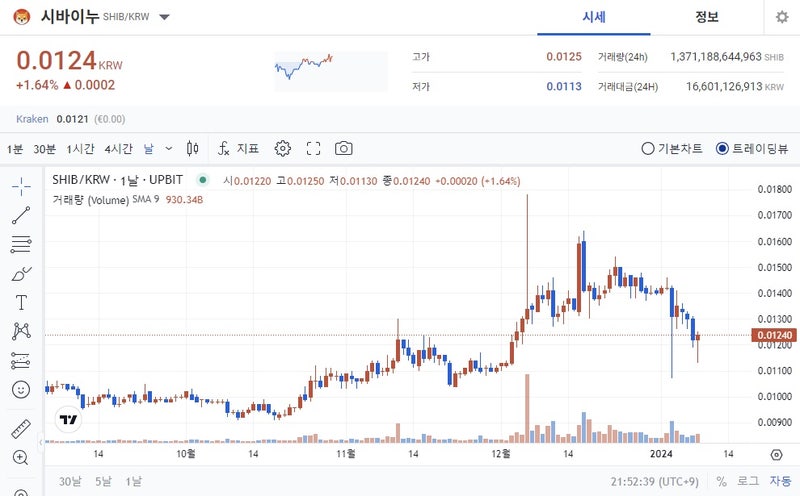The image size is (800, 496).
Task: Select the forecasting and measurement tool
Action: pos(21,361)
